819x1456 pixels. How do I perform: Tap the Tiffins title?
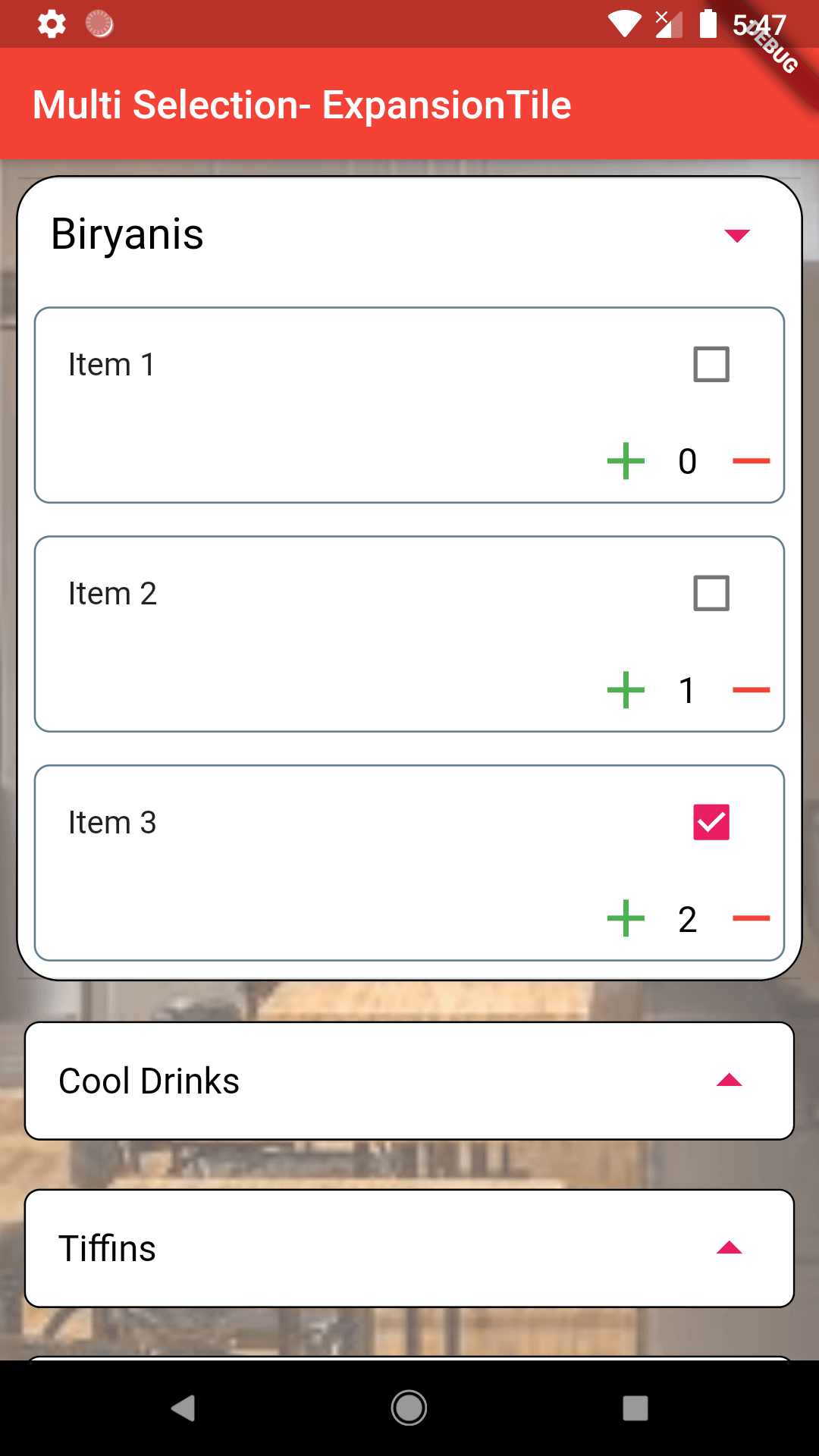pos(108,1248)
